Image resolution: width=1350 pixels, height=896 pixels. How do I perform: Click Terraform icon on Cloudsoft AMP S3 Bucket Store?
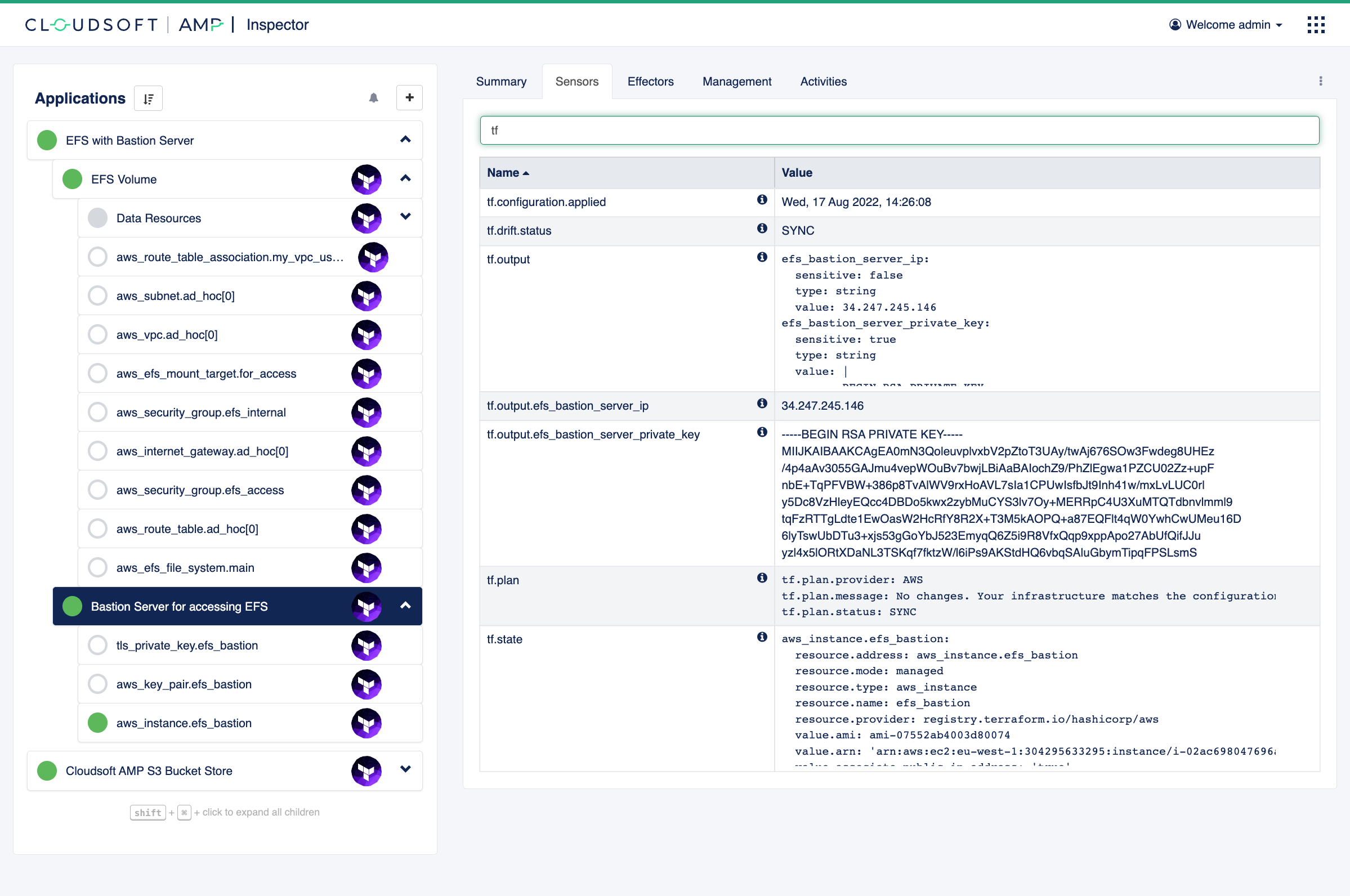point(366,771)
